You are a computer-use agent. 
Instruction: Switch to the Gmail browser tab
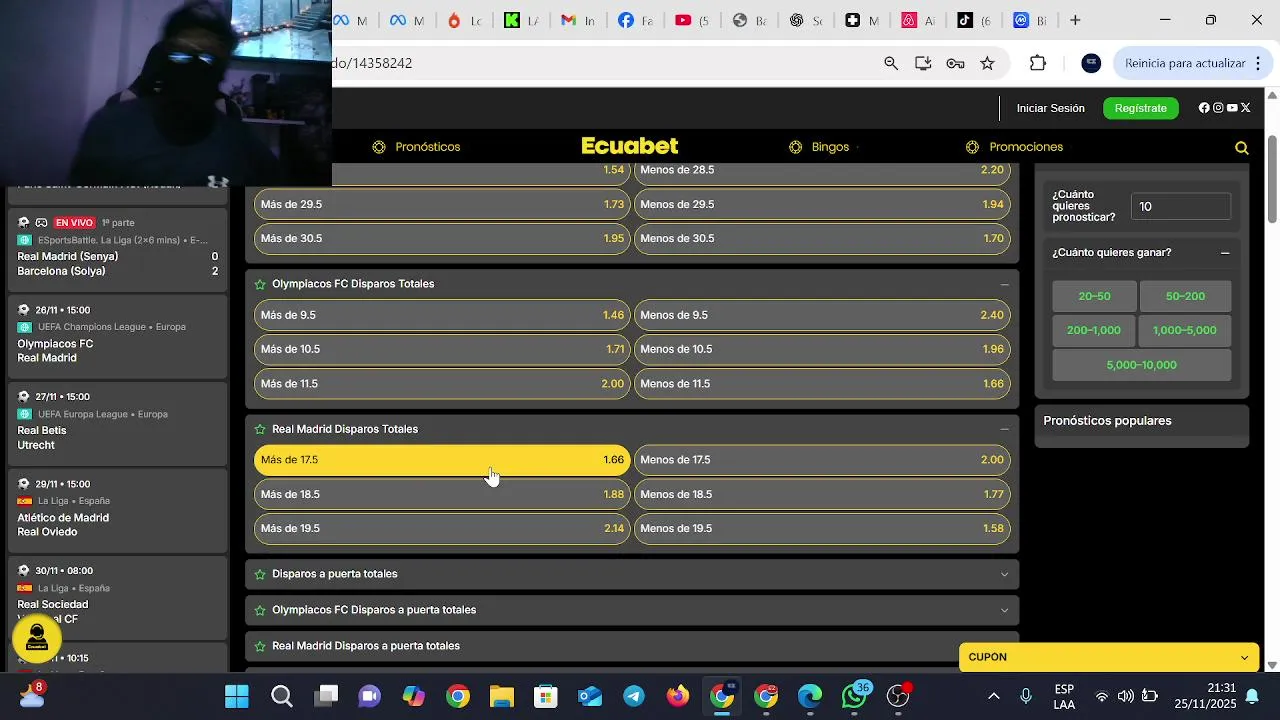click(578, 20)
